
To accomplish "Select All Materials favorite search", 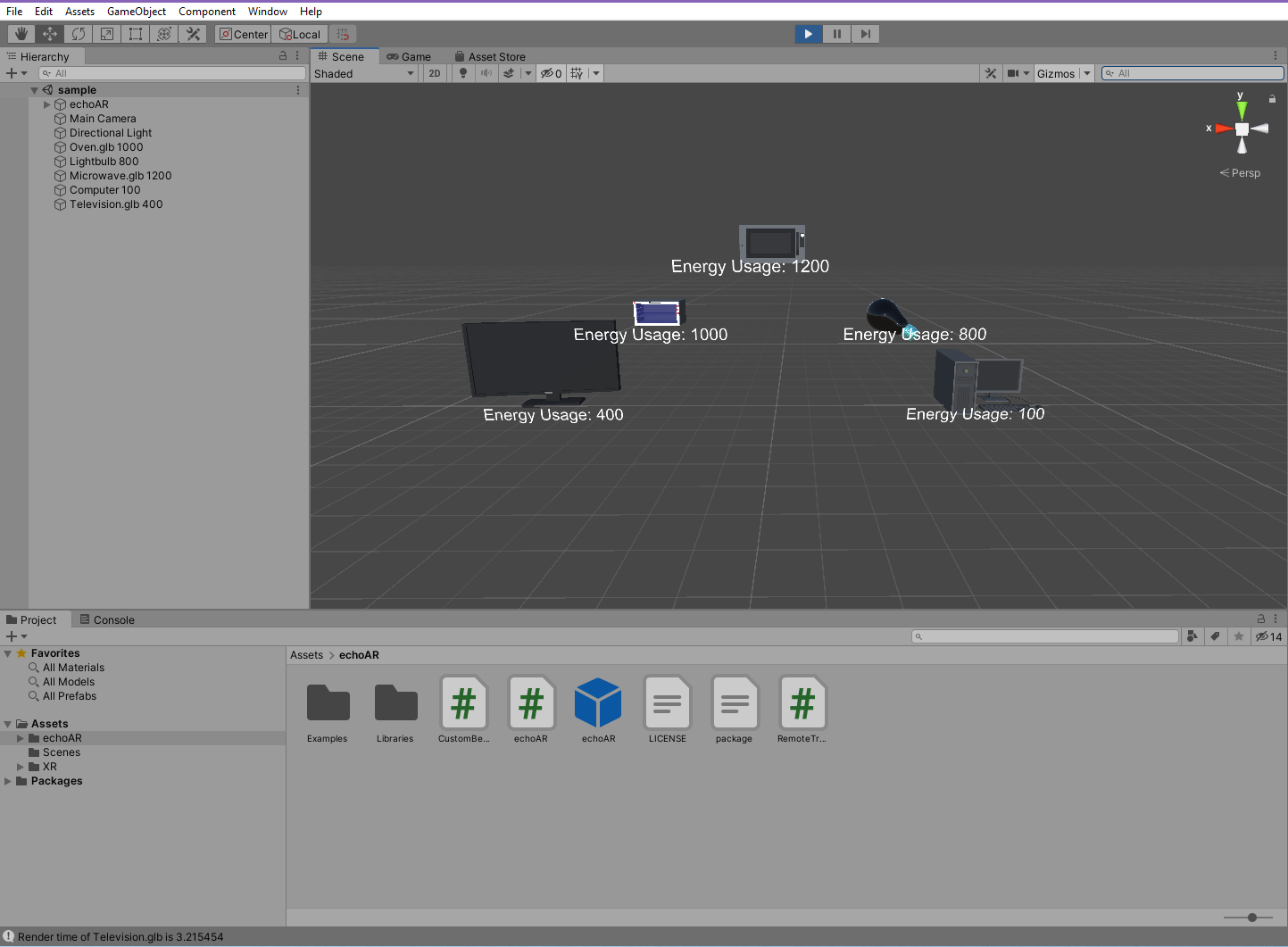I will [x=73, y=668].
